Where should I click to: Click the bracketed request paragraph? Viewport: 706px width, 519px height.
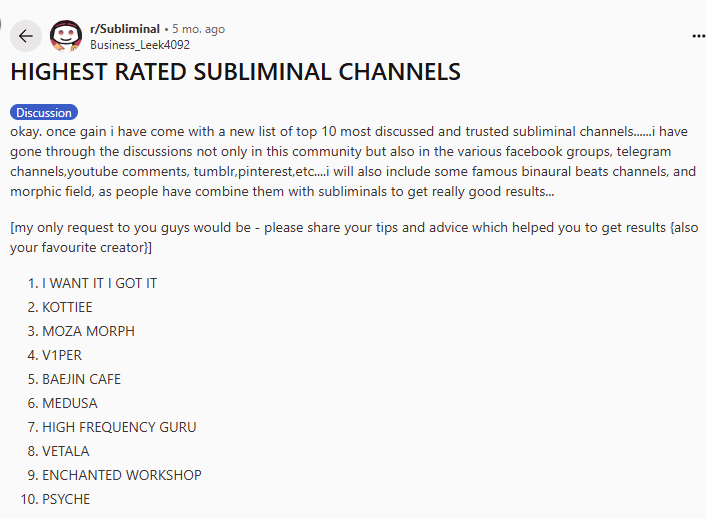coord(354,237)
